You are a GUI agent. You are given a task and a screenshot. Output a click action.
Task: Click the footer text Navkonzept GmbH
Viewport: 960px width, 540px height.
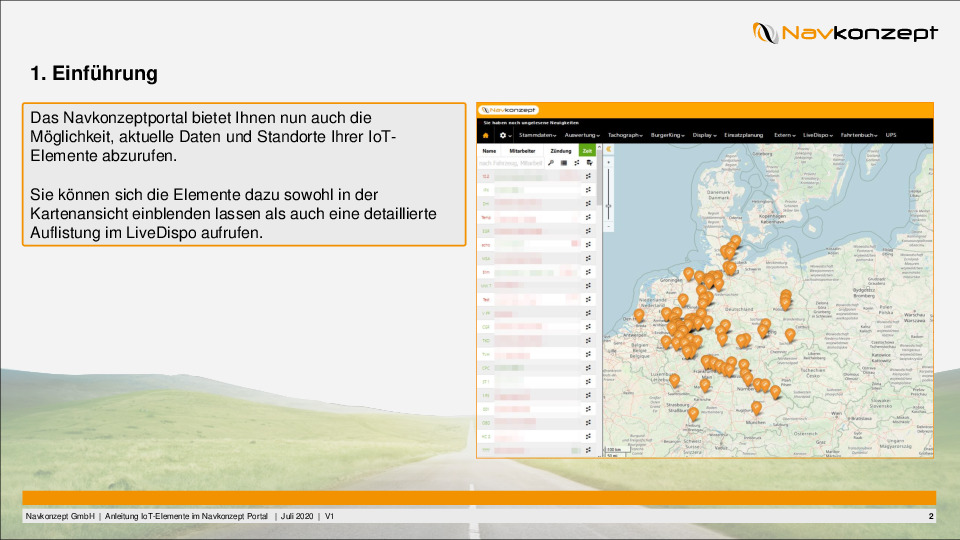coord(60,516)
